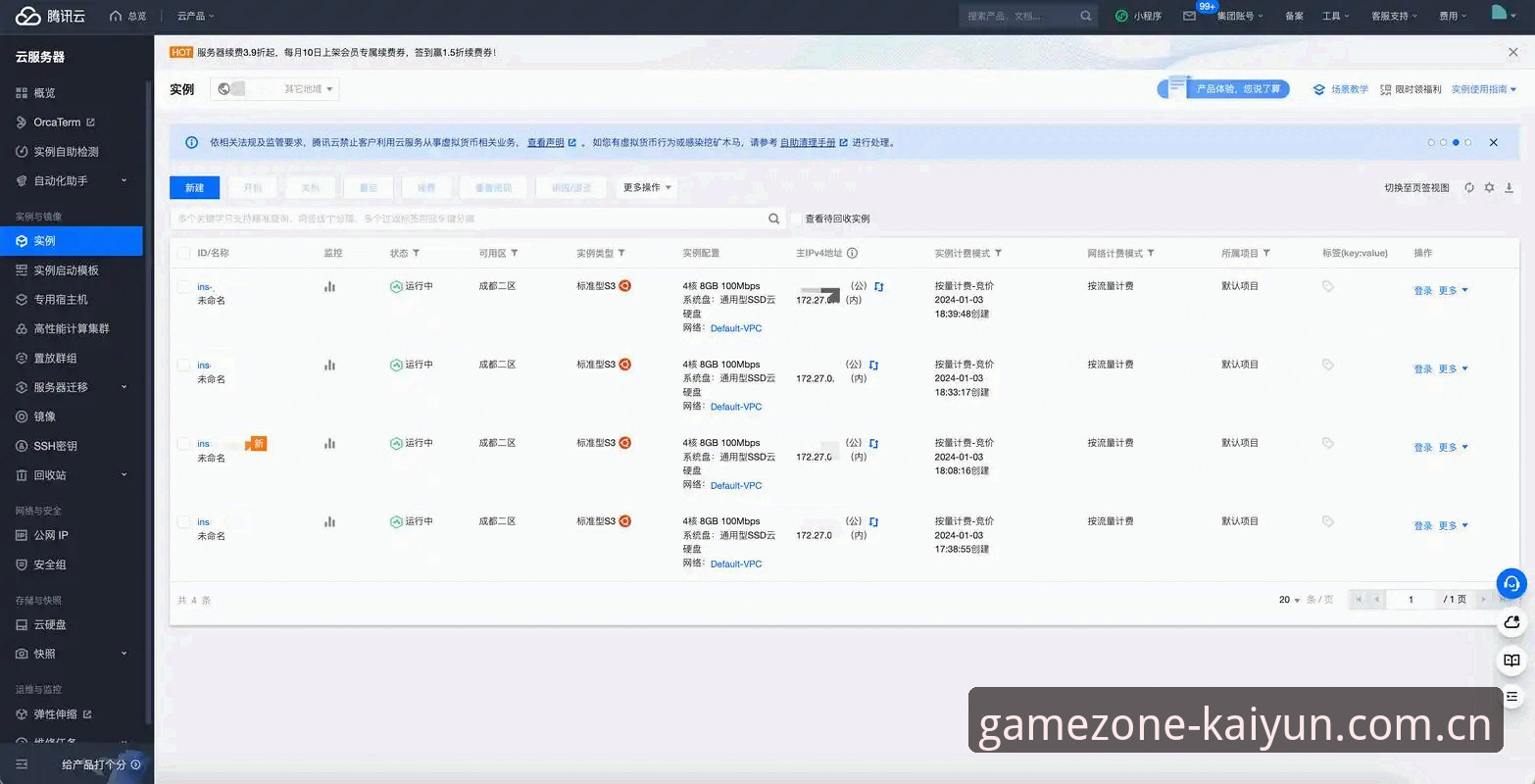The image size is (1535, 784).
Task: Refresh the instance list
Action: pos(1469,187)
